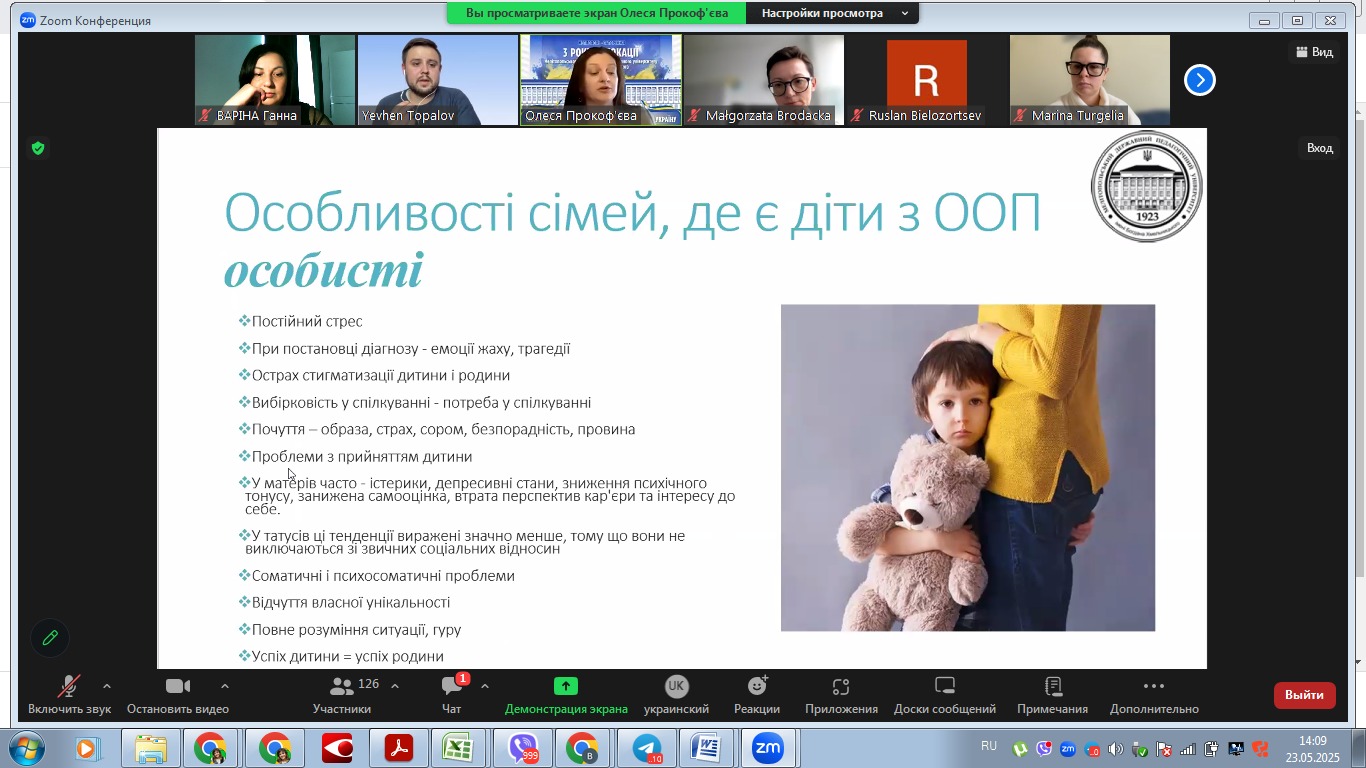Open the Участники participants panel
This screenshot has width=1366, height=768.
point(342,694)
